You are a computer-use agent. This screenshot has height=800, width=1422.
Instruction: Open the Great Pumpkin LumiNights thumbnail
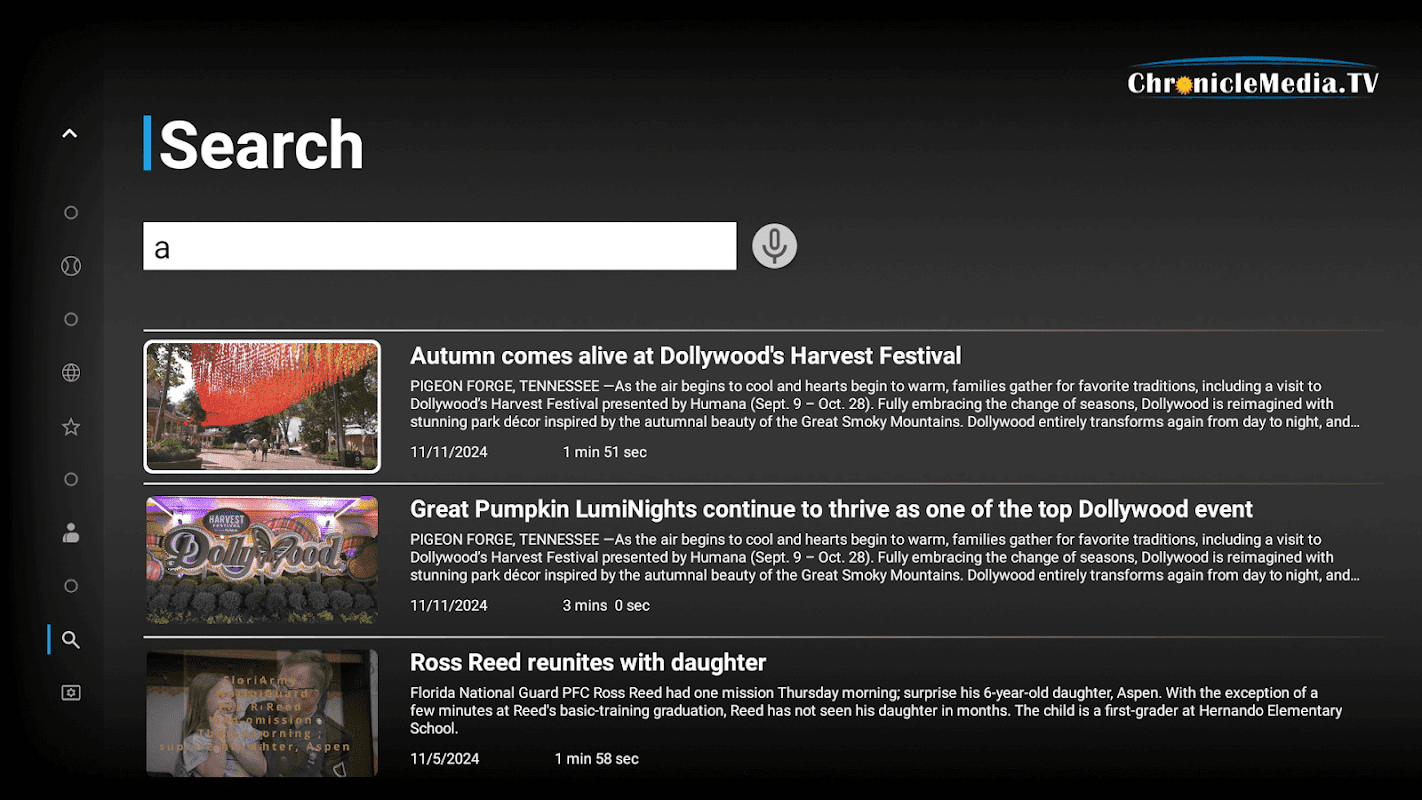click(x=262, y=560)
